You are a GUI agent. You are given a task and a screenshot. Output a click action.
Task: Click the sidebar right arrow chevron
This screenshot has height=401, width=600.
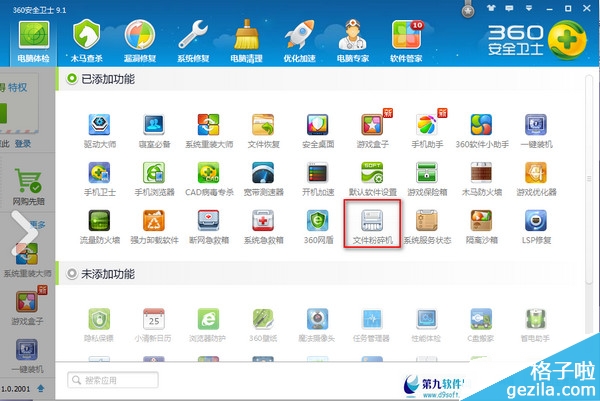(25, 233)
